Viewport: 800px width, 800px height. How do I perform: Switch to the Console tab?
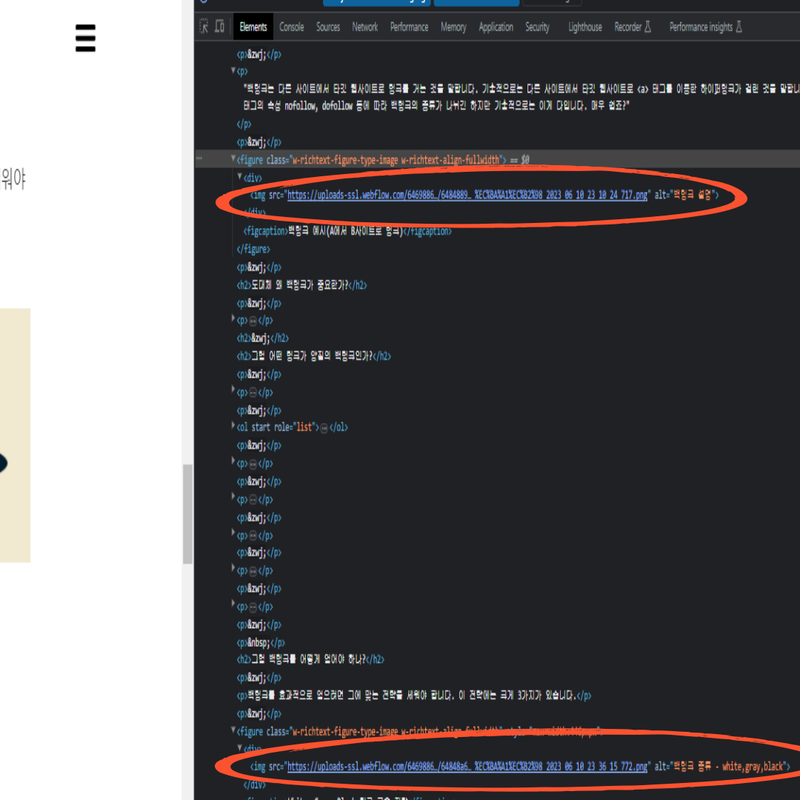pyautogui.click(x=291, y=27)
